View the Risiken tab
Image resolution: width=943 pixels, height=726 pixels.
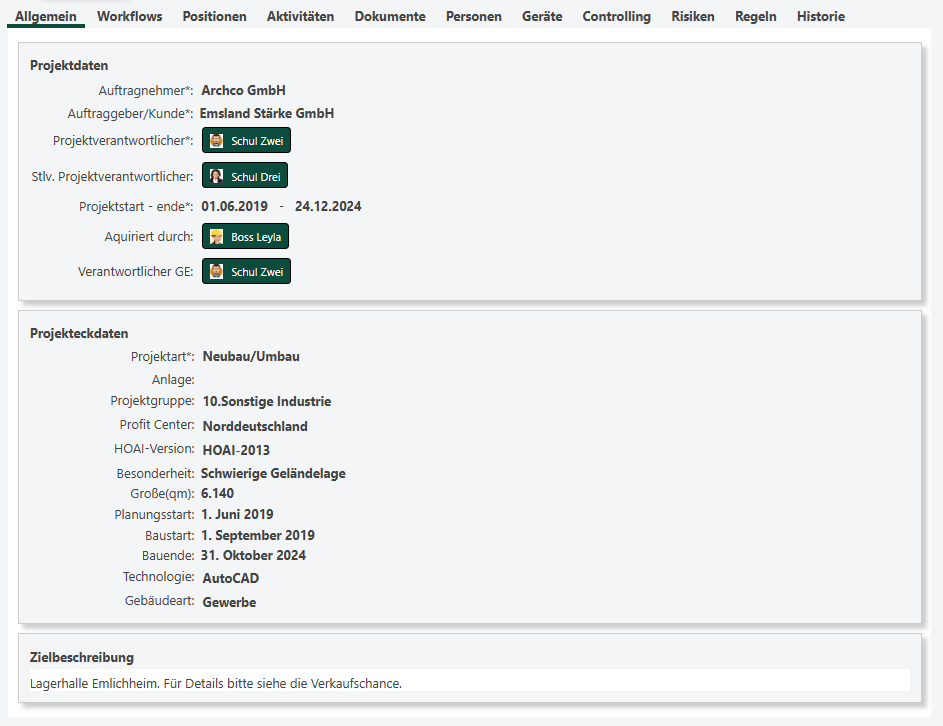(x=693, y=17)
